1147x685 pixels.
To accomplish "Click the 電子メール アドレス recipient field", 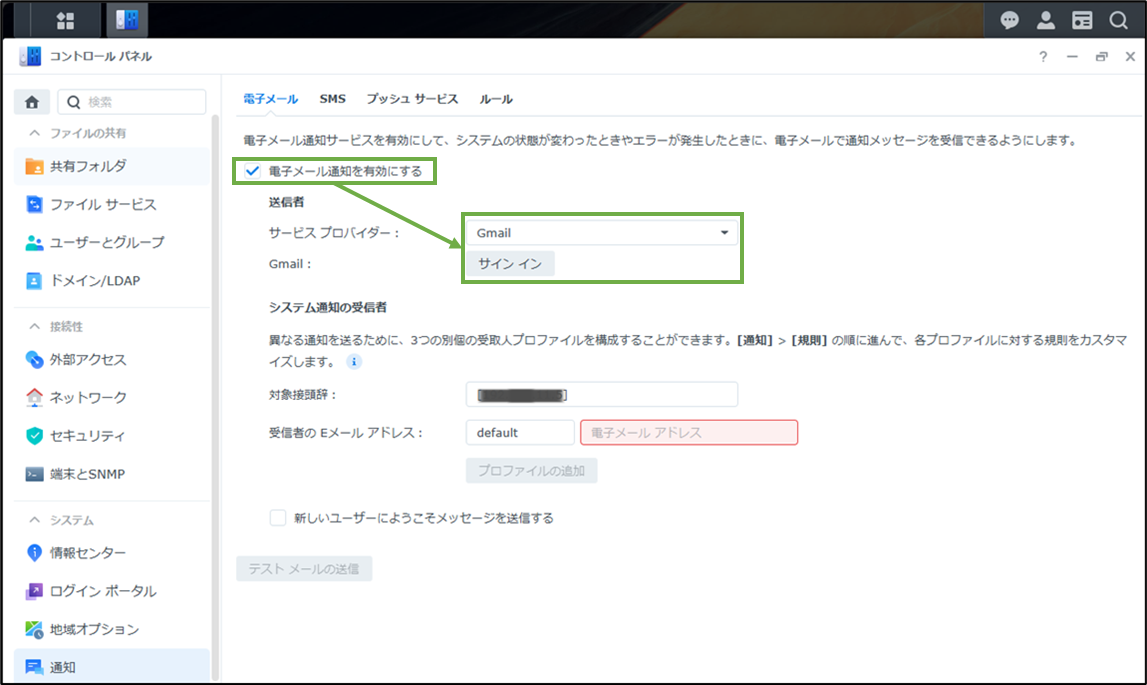I will point(689,433).
